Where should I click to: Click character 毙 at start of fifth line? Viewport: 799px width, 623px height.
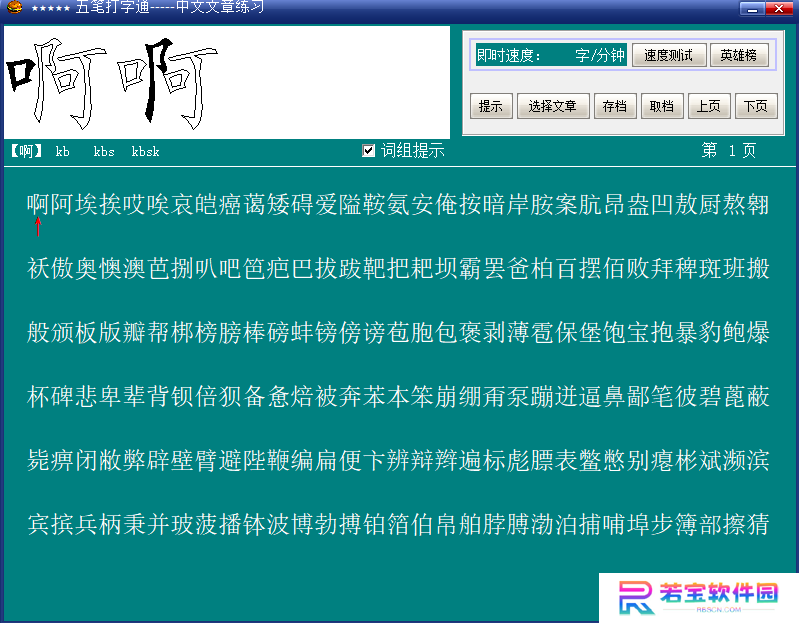coord(39,461)
